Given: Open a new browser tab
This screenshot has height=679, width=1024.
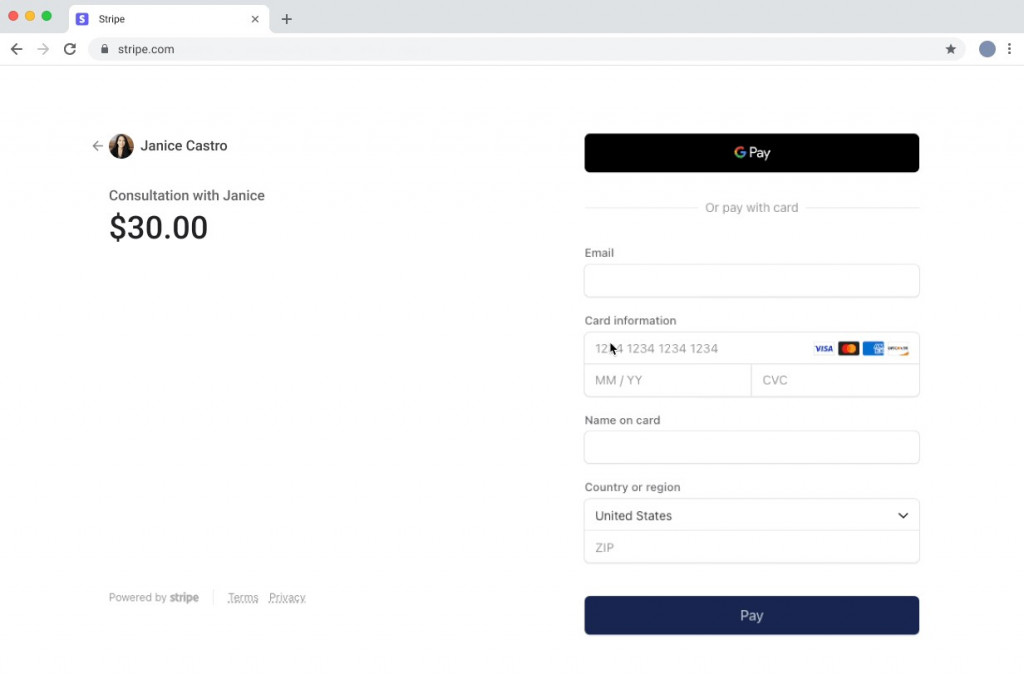Looking at the screenshot, I should pos(287,18).
